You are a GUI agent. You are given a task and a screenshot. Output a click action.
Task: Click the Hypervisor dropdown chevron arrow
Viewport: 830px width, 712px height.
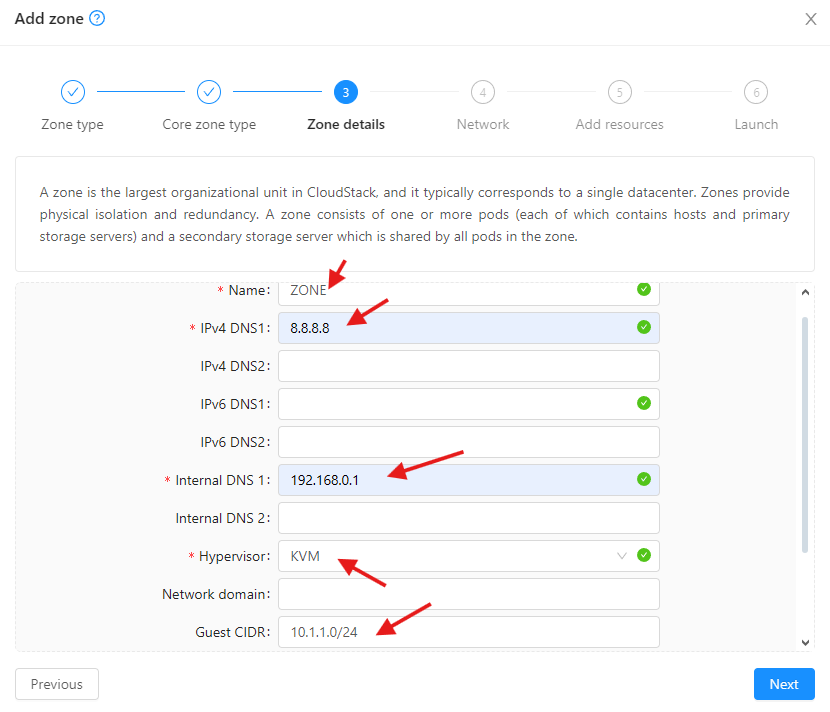[x=621, y=556]
